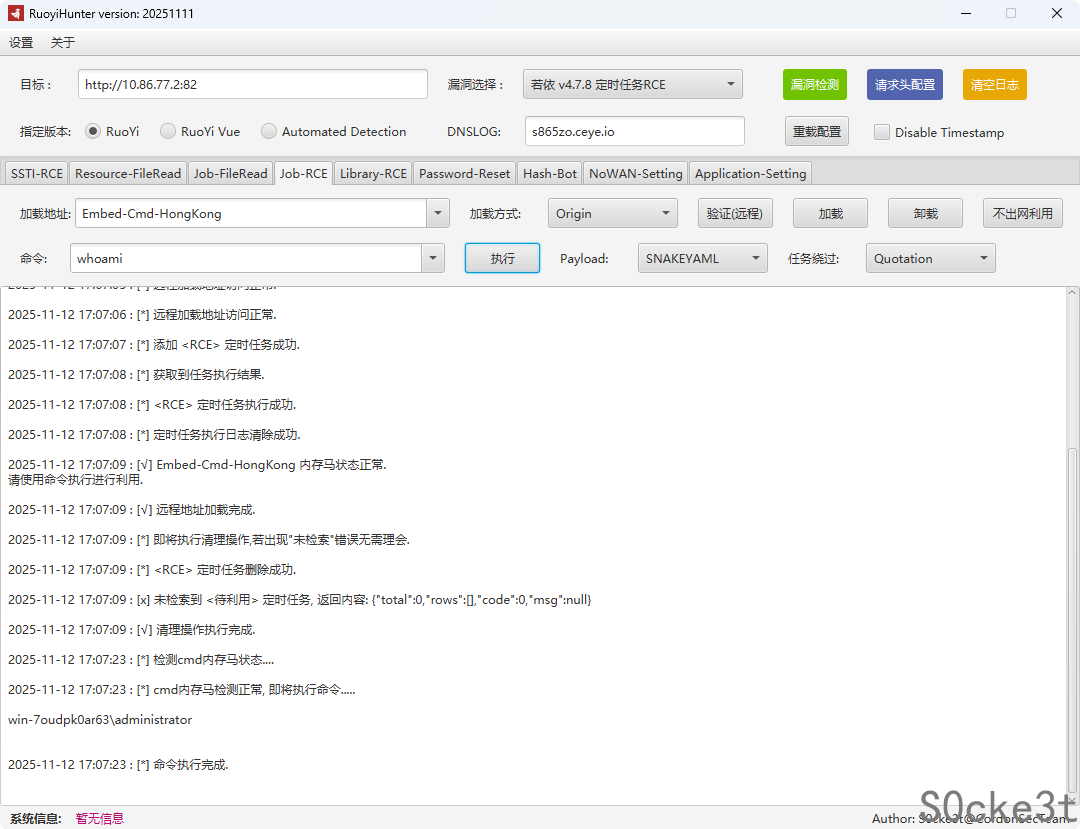1080x829 pixels.
Task: Maximize the RuoyiHunter window
Action: point(1010,14)
